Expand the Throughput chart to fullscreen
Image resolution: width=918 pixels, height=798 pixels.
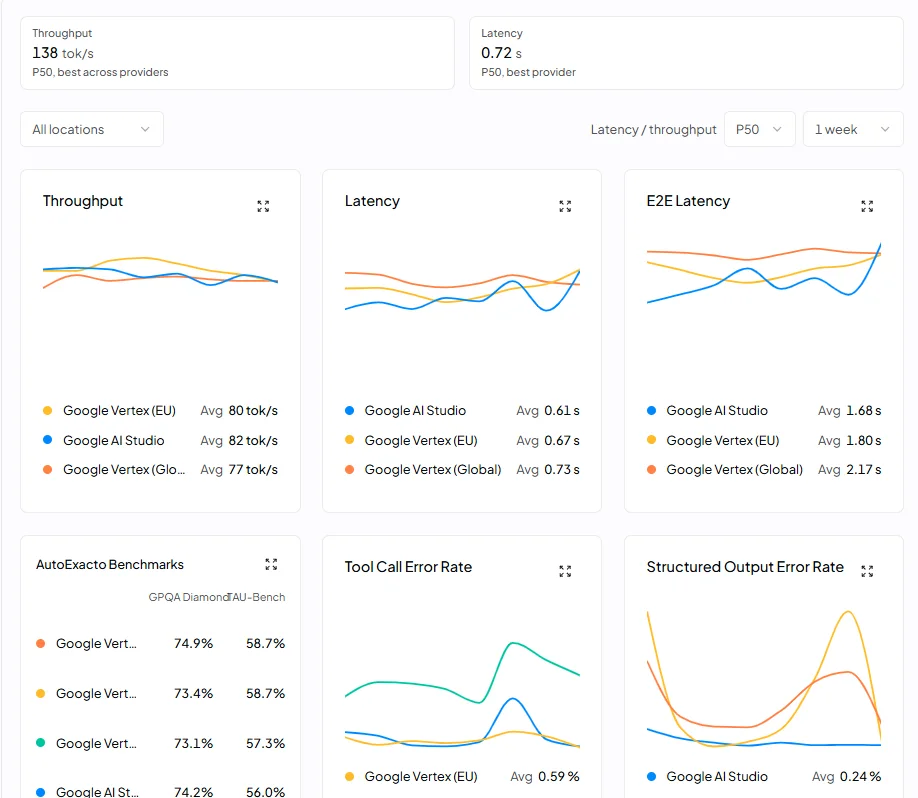click(263, 206)
